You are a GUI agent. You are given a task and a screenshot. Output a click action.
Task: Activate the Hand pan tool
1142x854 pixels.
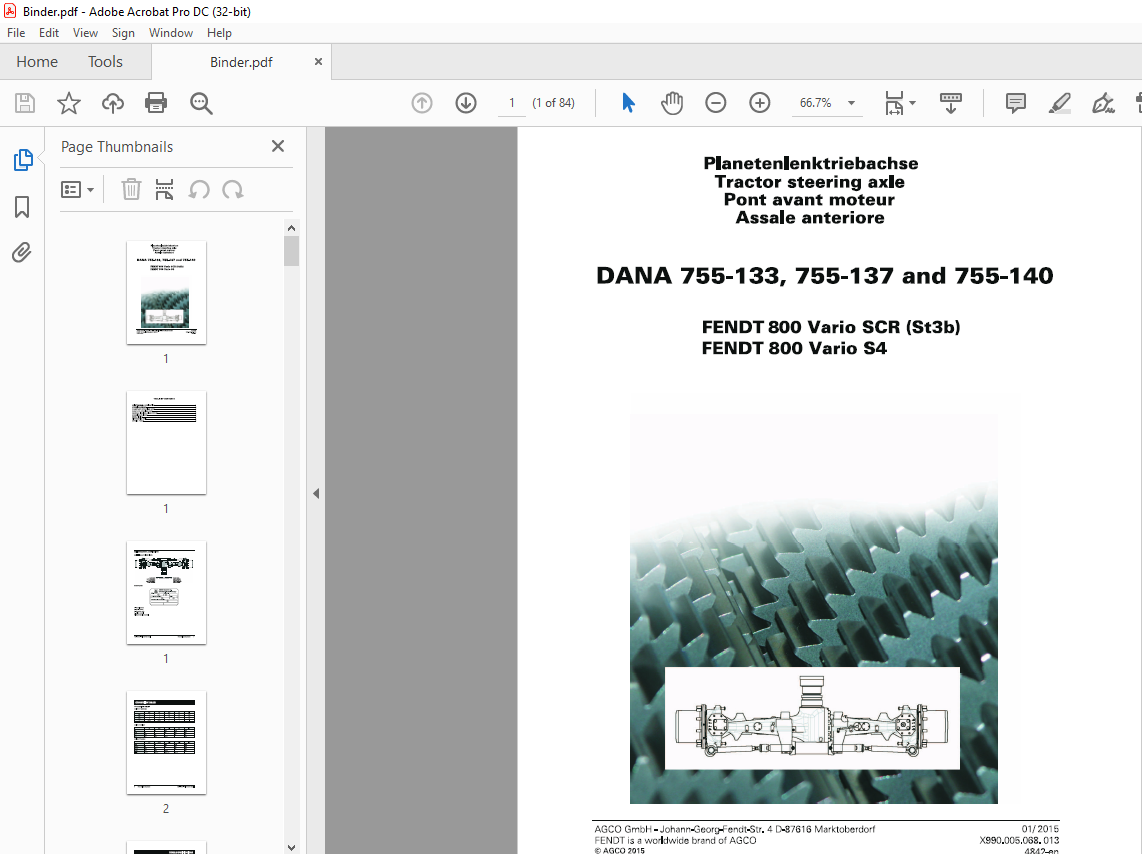point(672,103)
